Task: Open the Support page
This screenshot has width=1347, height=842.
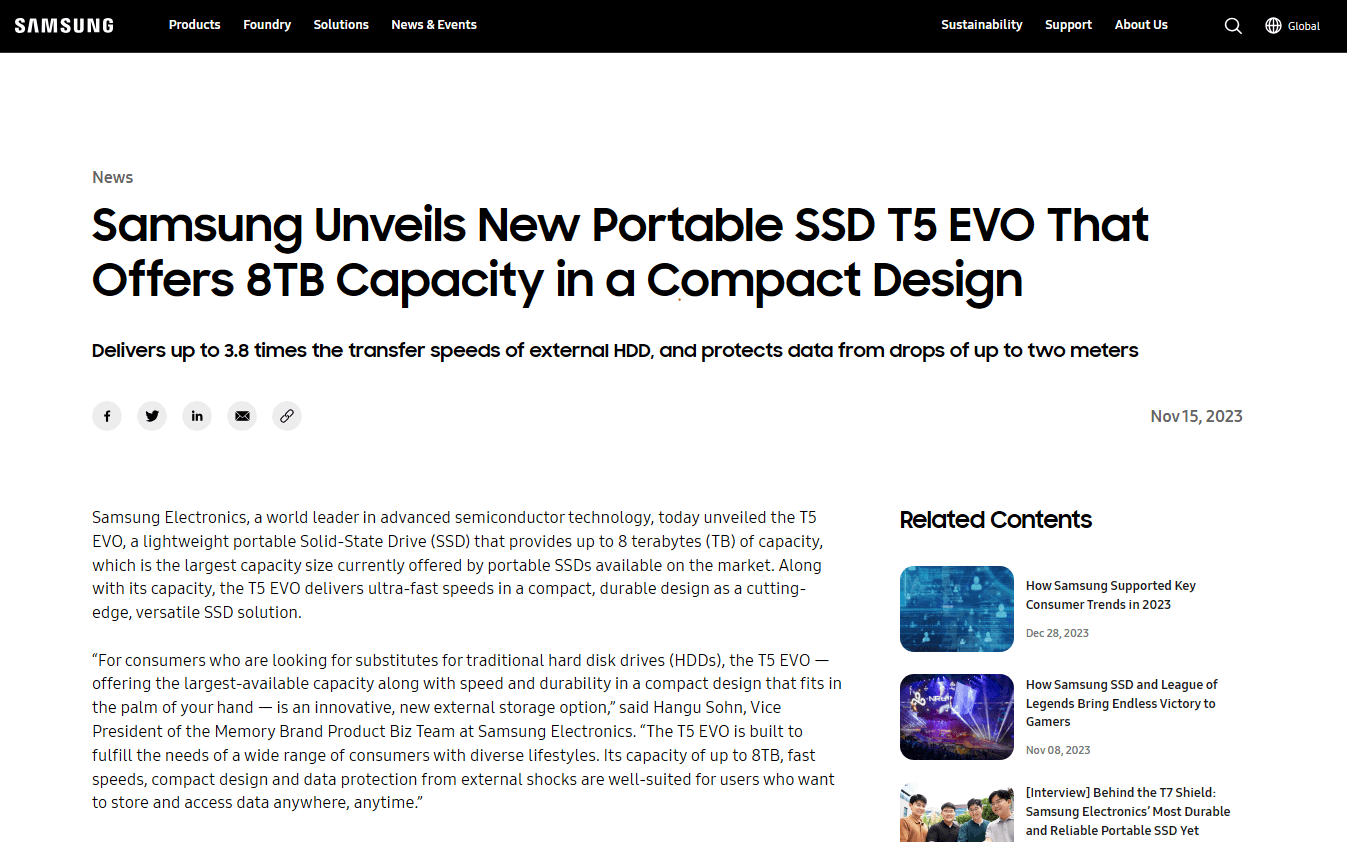Action: point(1068,25)
